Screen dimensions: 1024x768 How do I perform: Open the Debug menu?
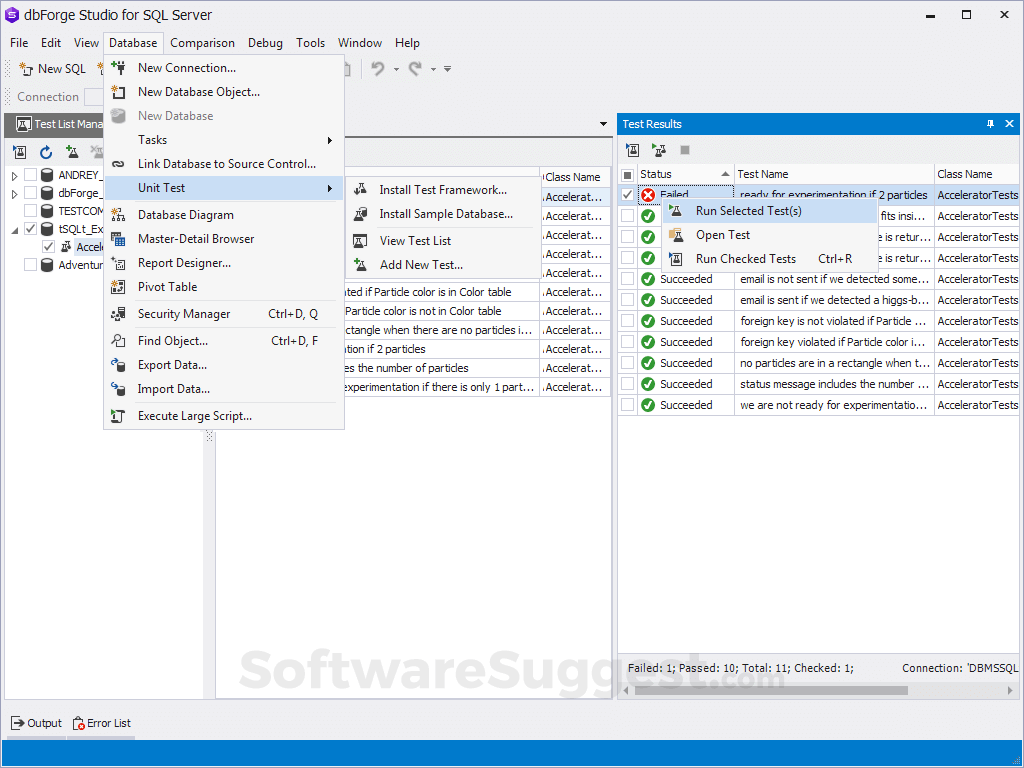265,43
